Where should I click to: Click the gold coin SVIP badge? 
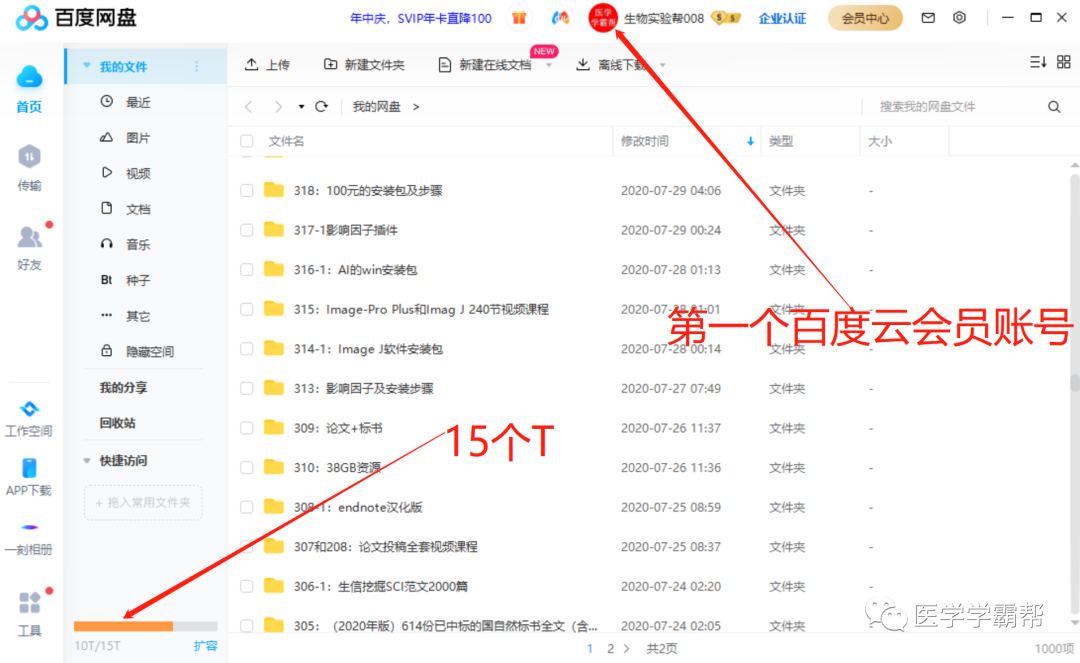pos(725,18)
